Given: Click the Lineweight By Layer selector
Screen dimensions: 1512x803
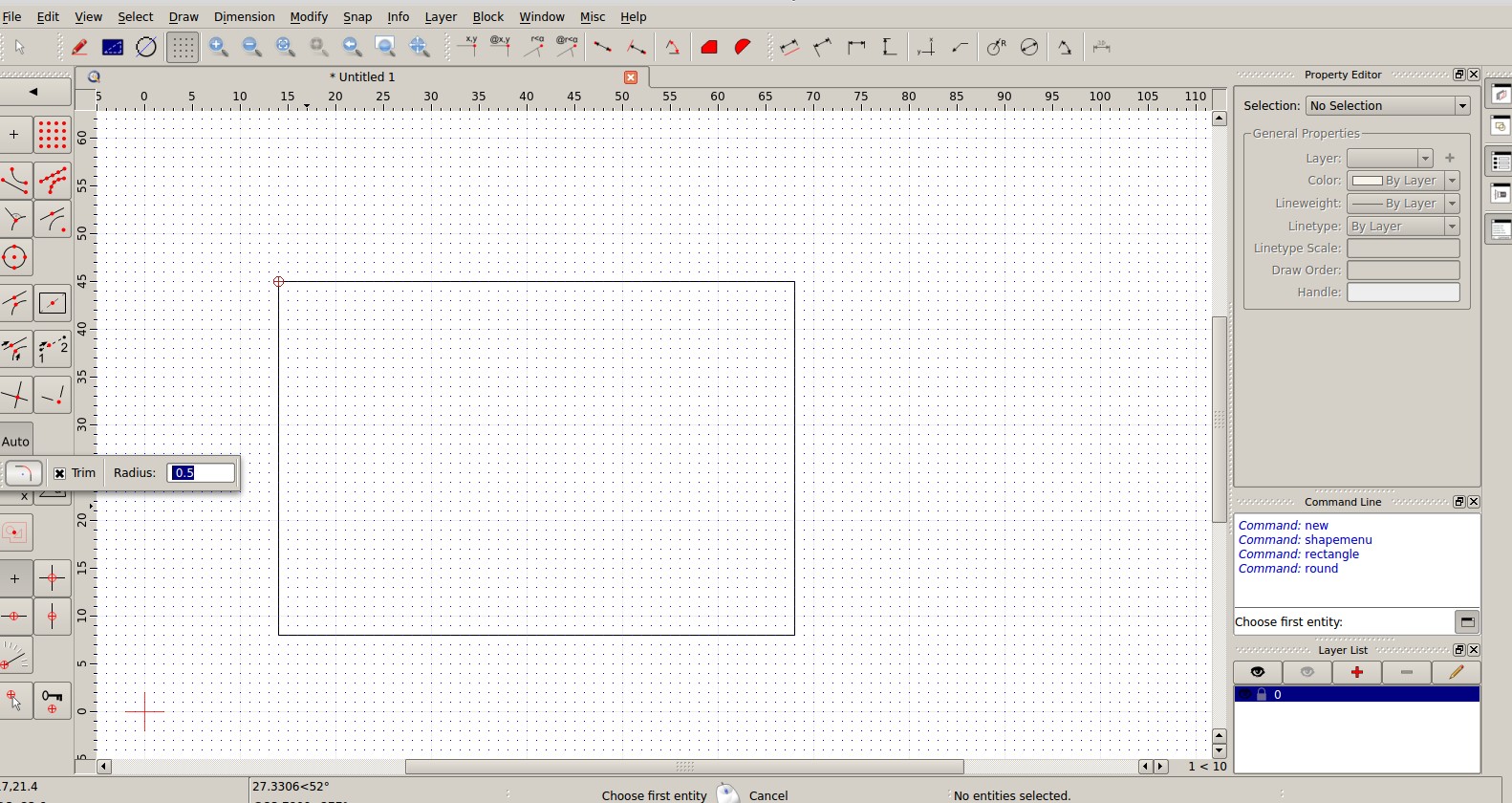Looking at the screenshot, I should (x=1402, y=204).
